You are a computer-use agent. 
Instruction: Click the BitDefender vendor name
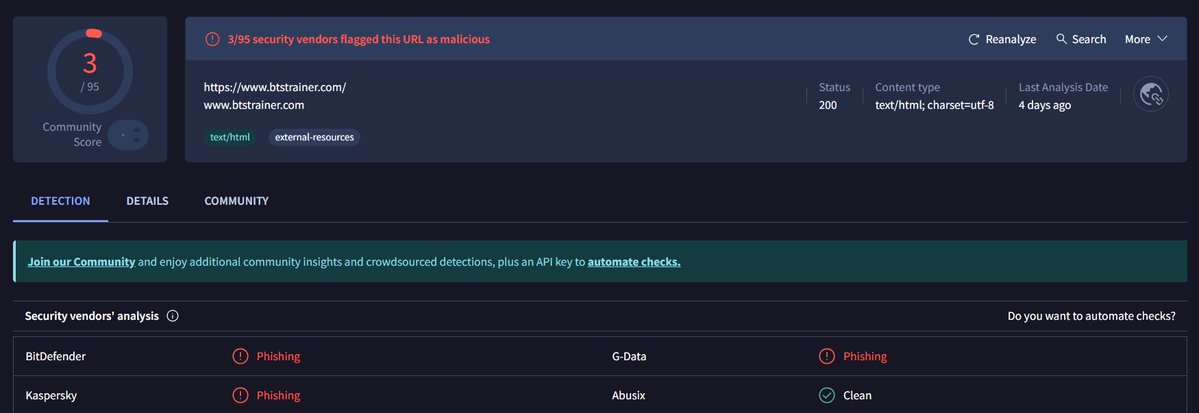coord(56,356)
